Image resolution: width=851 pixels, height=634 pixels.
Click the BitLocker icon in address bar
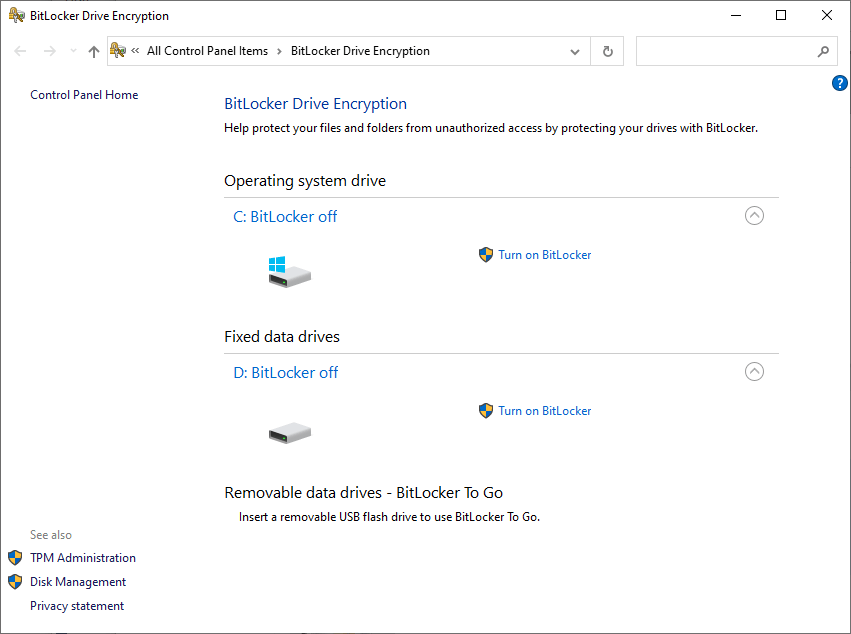118,50
